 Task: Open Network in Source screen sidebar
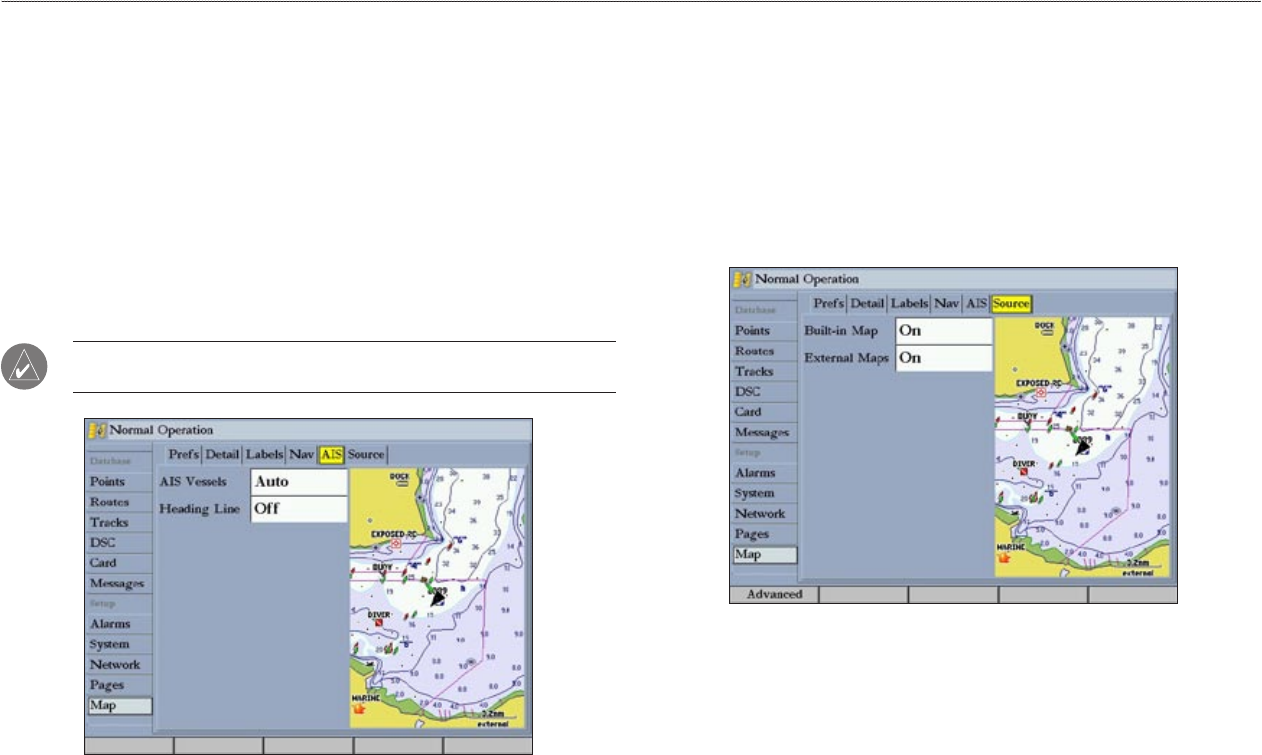tap(764, 514)
